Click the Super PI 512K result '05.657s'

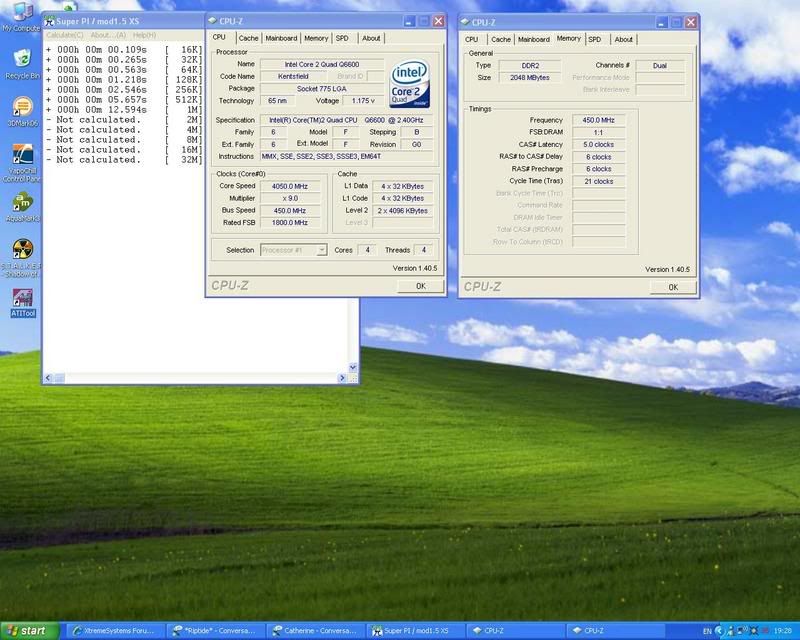[x=127, y=100]
